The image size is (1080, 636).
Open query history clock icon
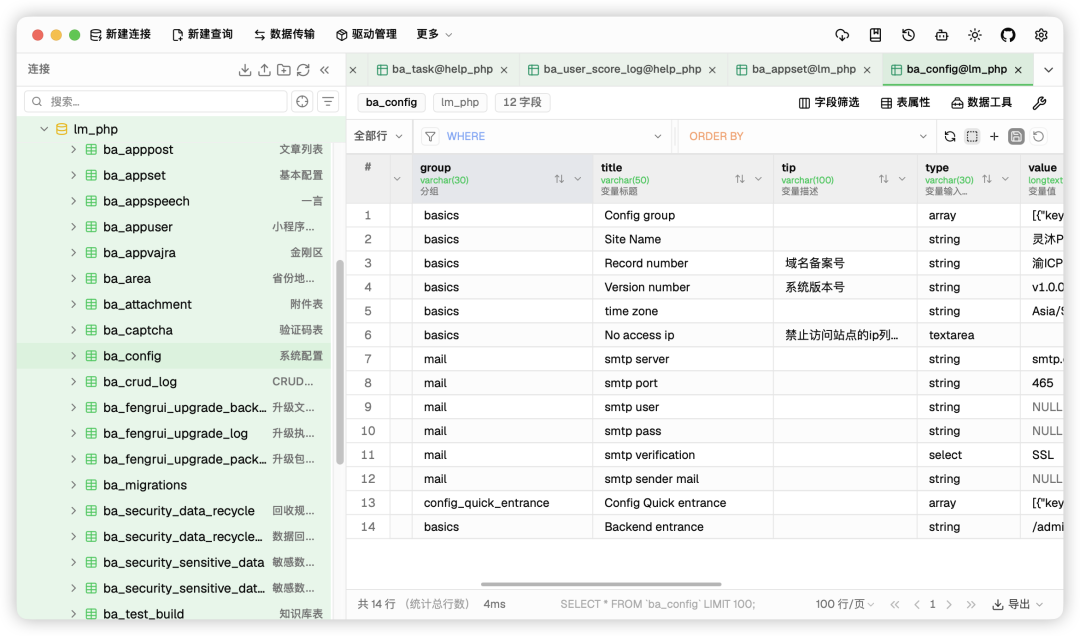(x=908, y=34)
